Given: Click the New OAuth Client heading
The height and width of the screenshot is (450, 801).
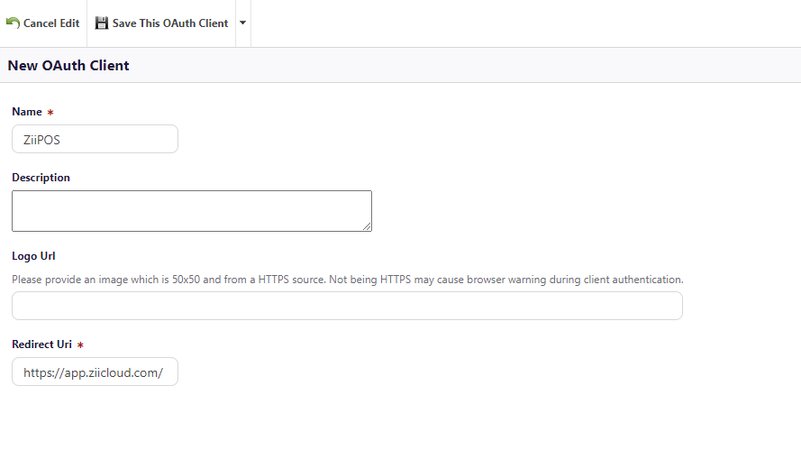Looking at the screenshot, I should [68, 66].
